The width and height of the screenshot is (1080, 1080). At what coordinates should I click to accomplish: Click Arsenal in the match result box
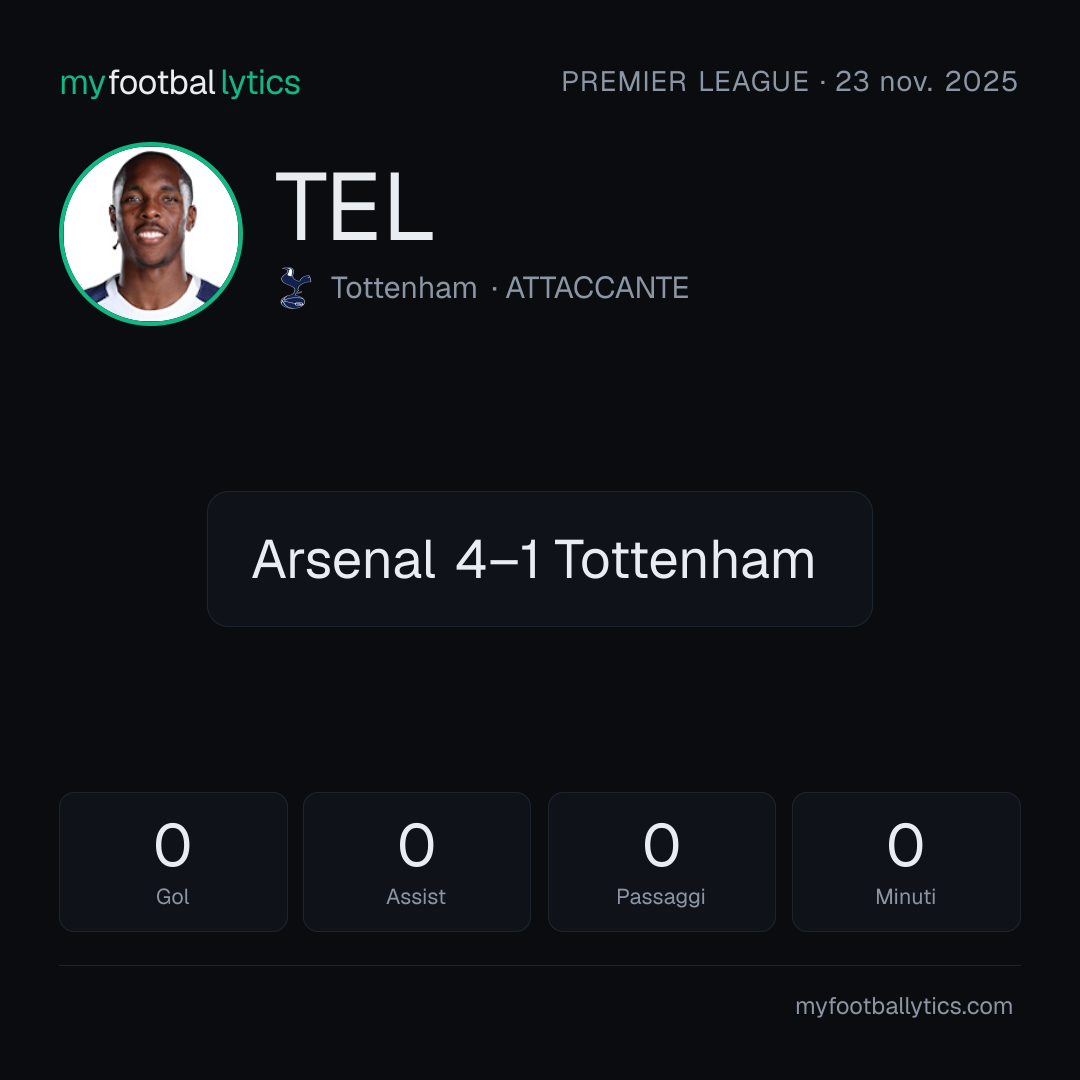coord(344,559)
